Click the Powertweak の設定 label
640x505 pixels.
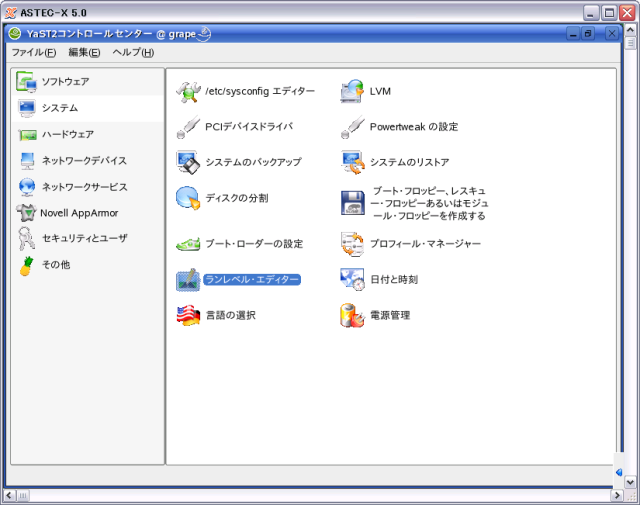click(x=414, y=127)
